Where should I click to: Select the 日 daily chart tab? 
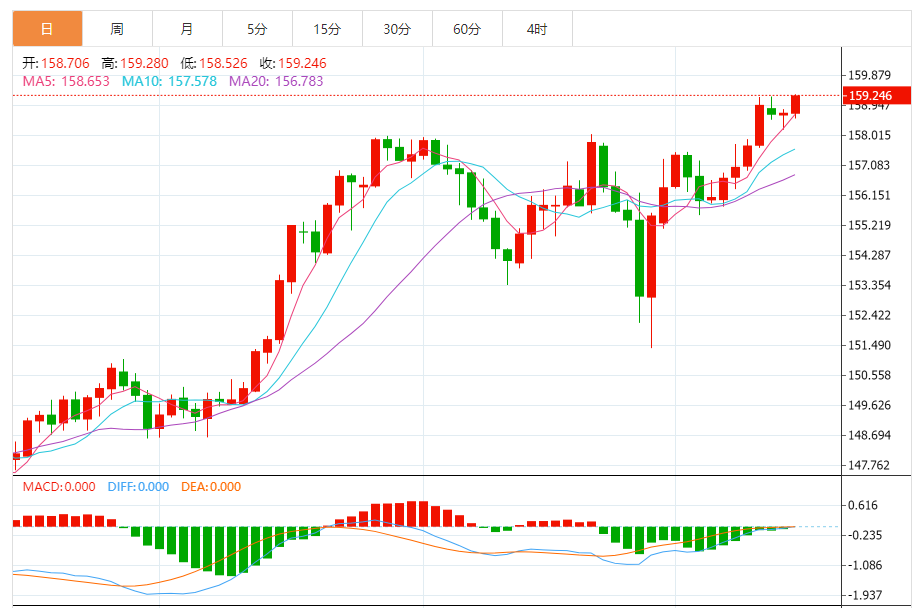48,28
